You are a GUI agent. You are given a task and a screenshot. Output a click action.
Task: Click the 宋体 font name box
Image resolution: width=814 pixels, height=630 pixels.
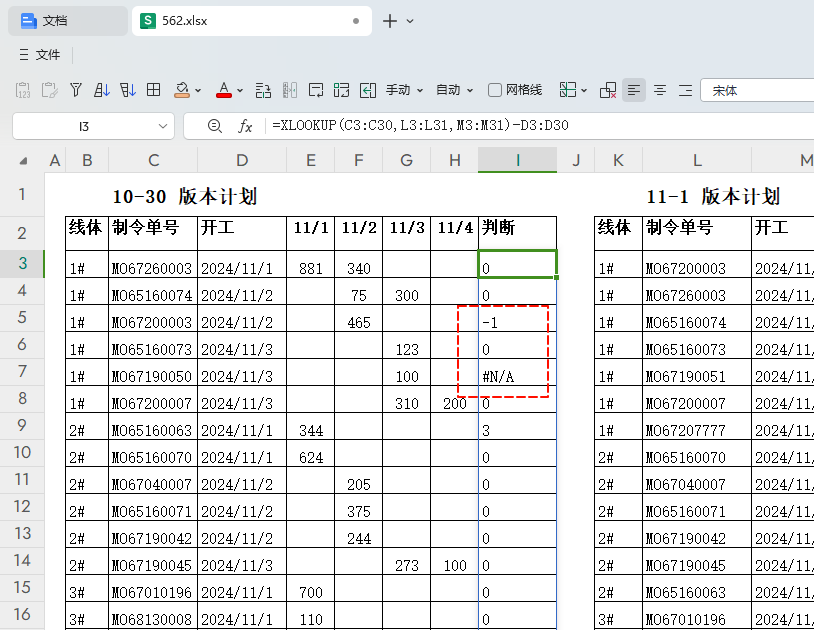[x=757, y=90]
